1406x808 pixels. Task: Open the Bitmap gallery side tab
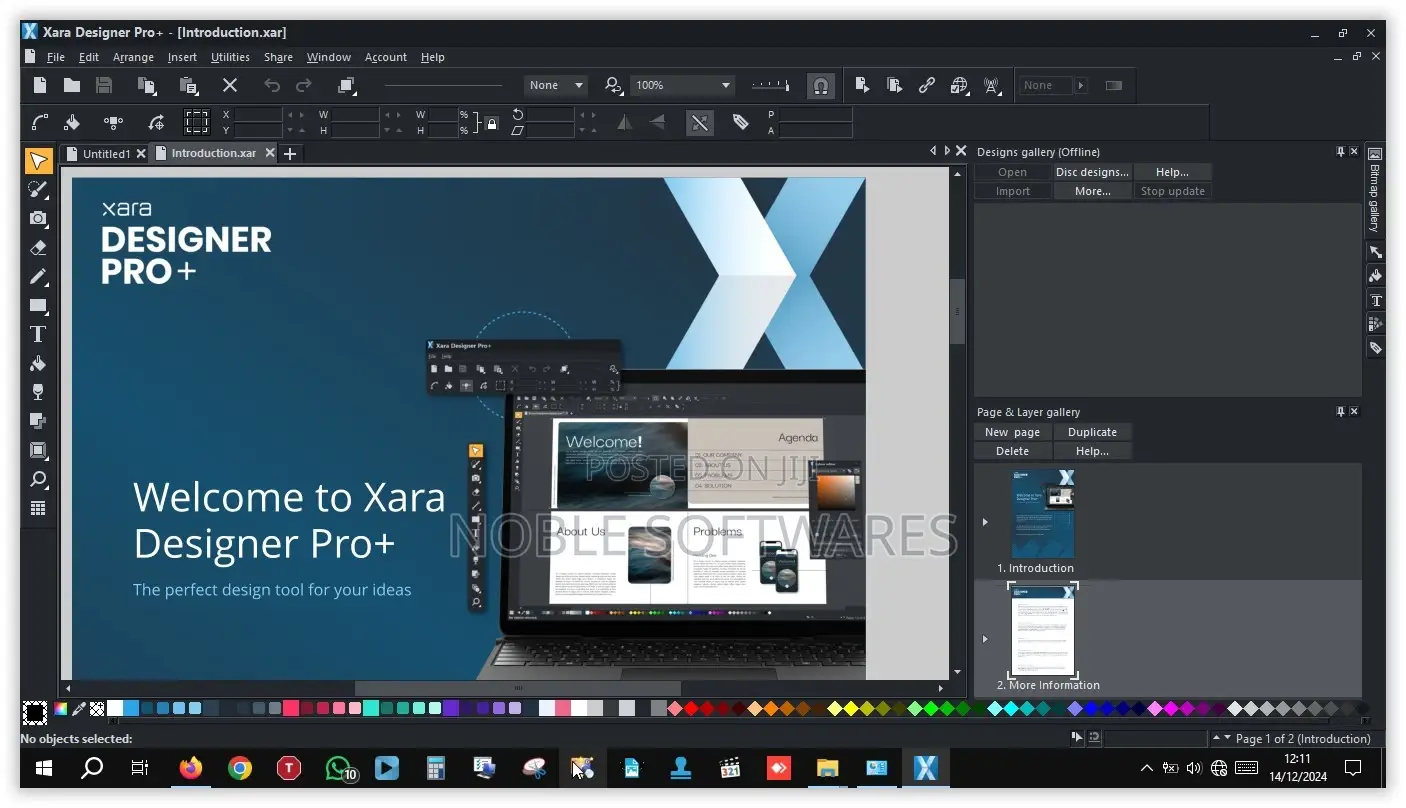point(1375,190)
